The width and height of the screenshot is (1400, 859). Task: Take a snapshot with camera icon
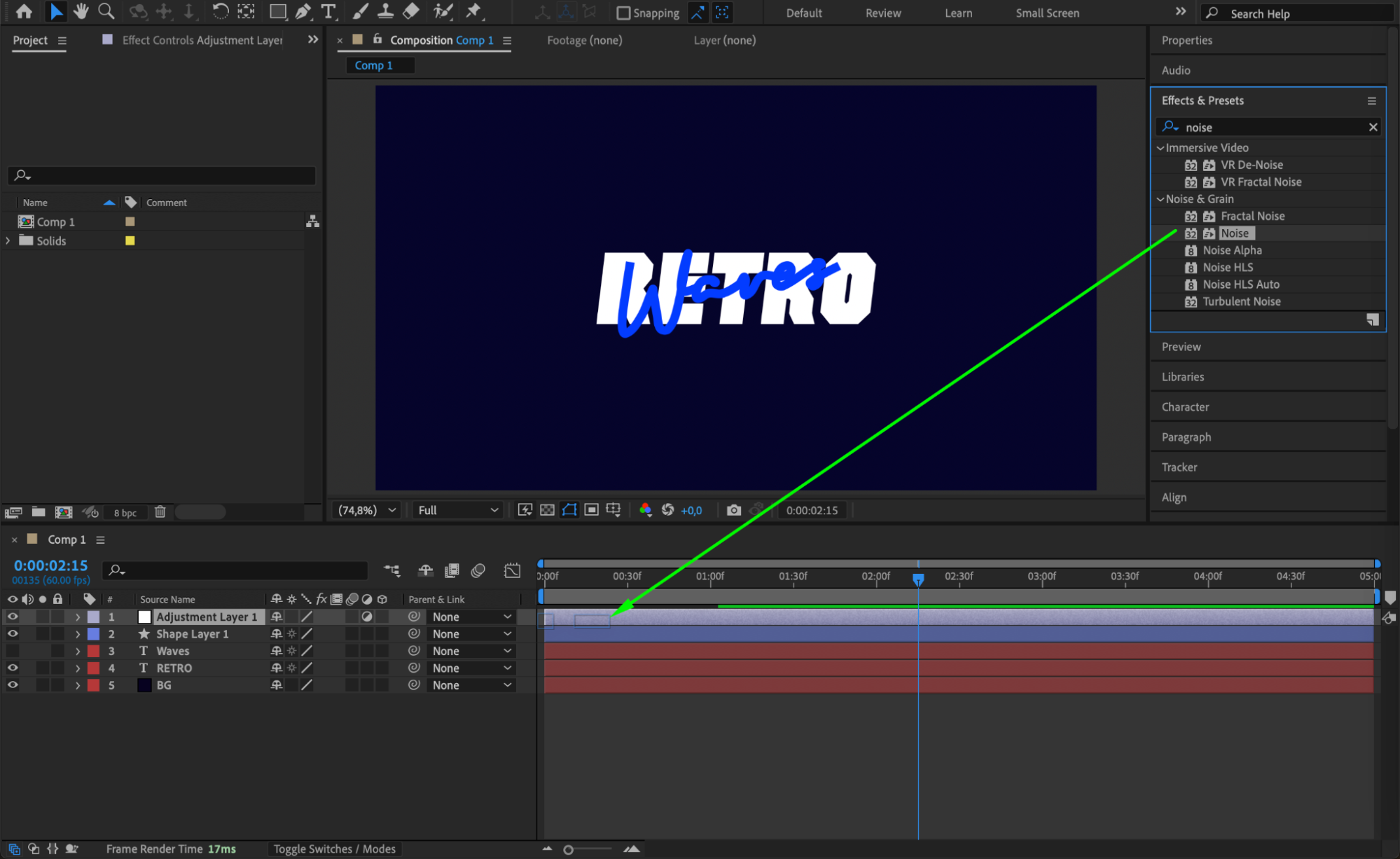point(733,510)
